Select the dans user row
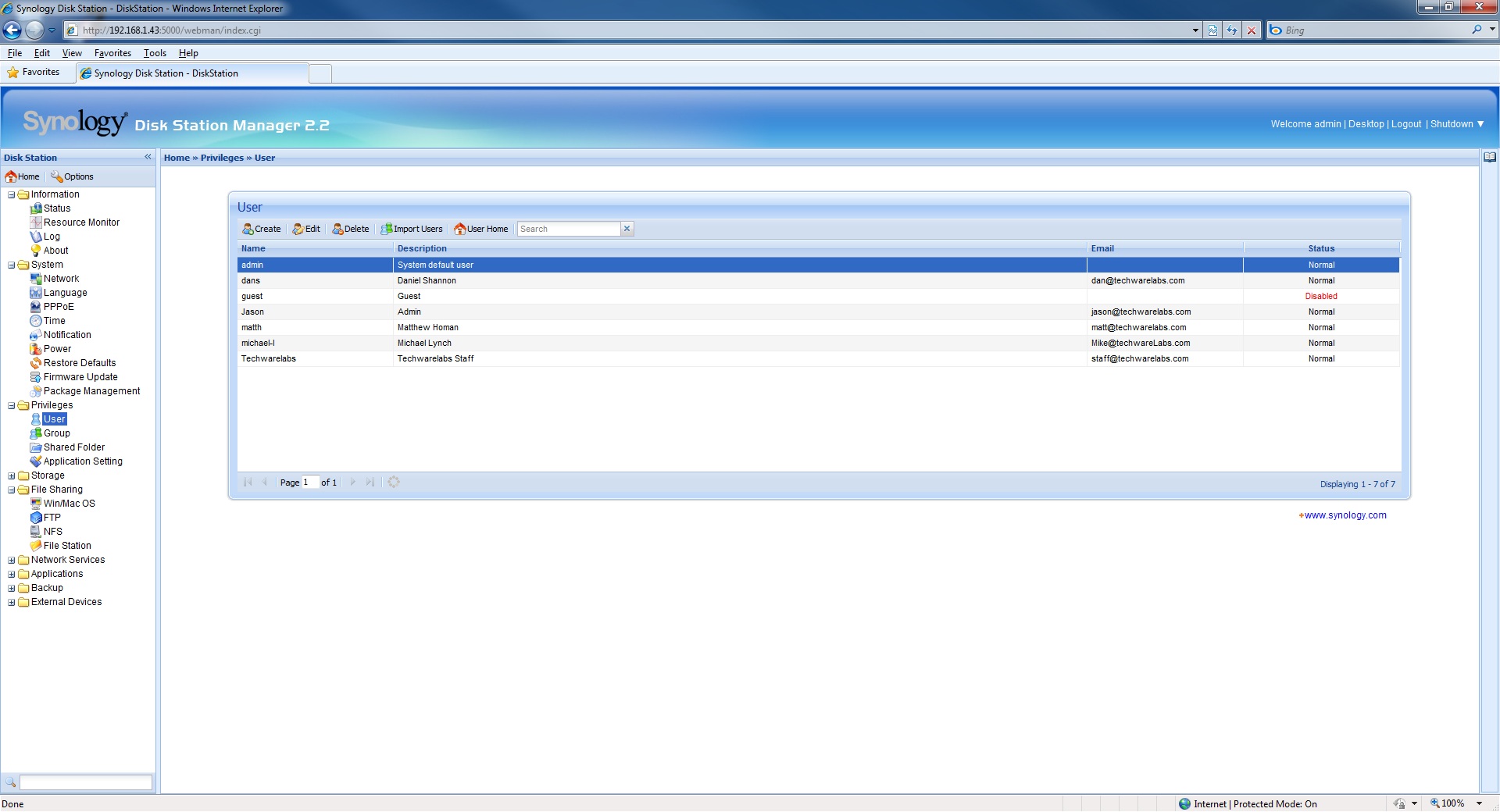The width and height of the screenshot is (1500, 812). point(818,280)
